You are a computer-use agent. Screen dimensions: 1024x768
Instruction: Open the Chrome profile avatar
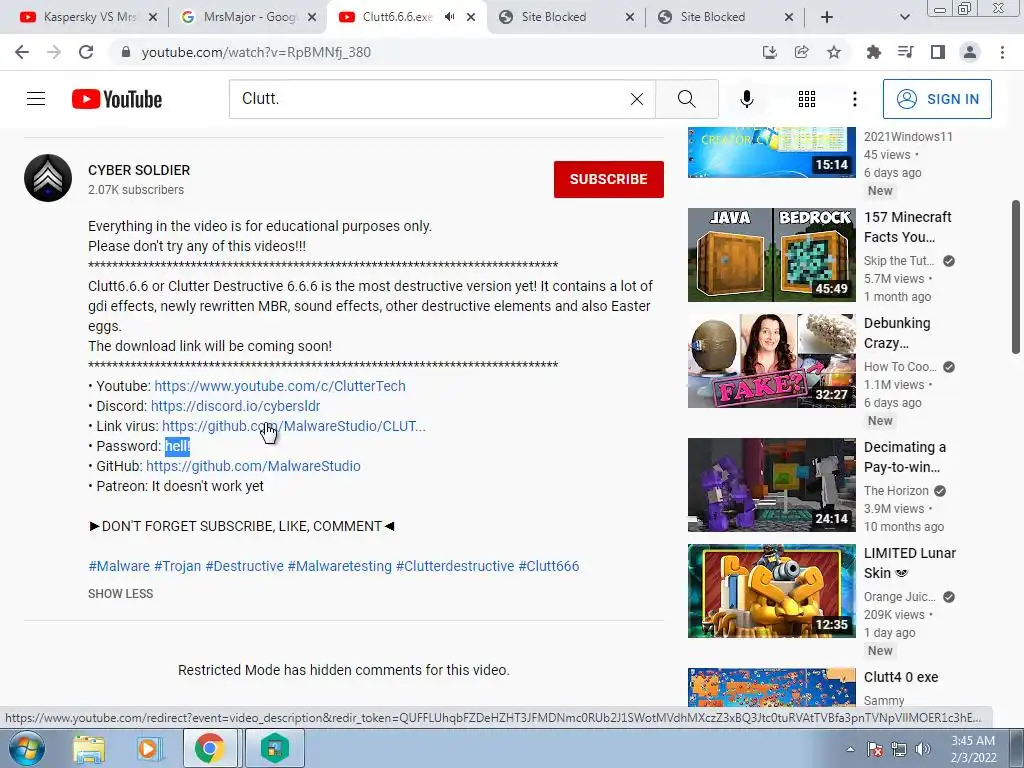point(970,52)
